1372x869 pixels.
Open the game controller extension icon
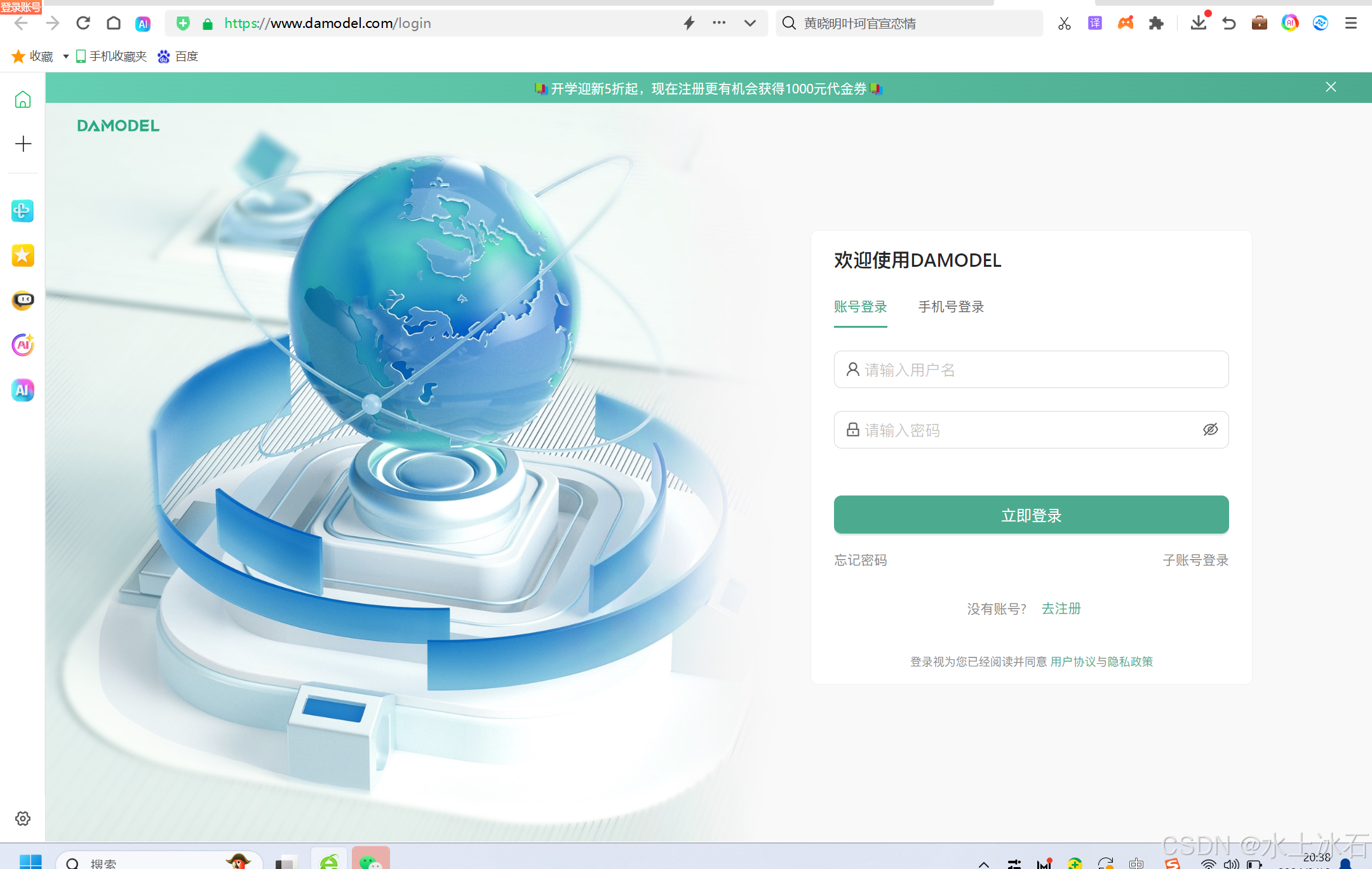(1126, 24)
